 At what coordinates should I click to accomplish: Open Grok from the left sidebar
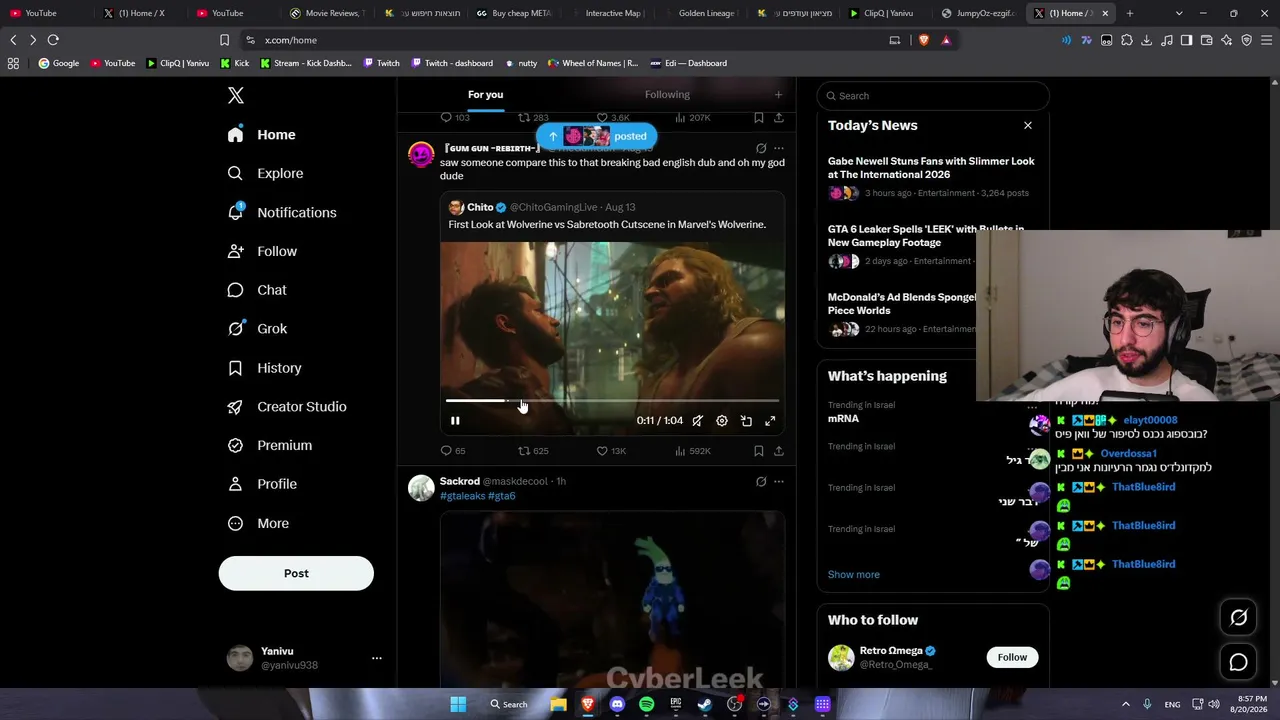coord(257,329)
